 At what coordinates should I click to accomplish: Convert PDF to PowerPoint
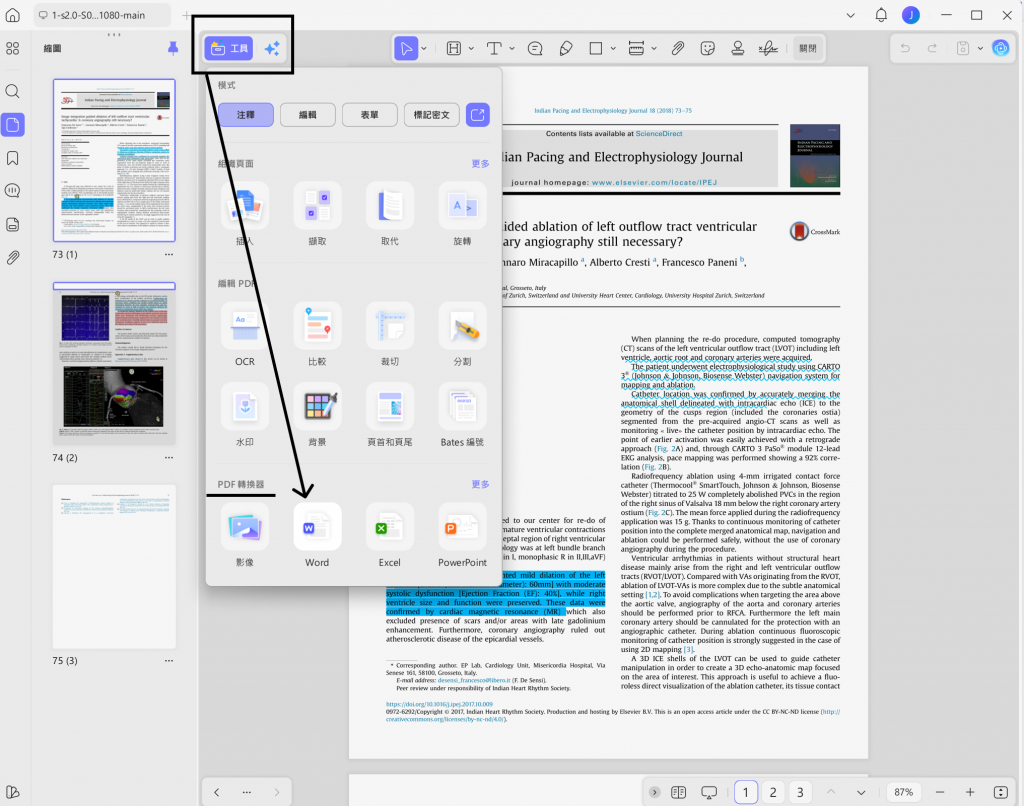[462, 536]
